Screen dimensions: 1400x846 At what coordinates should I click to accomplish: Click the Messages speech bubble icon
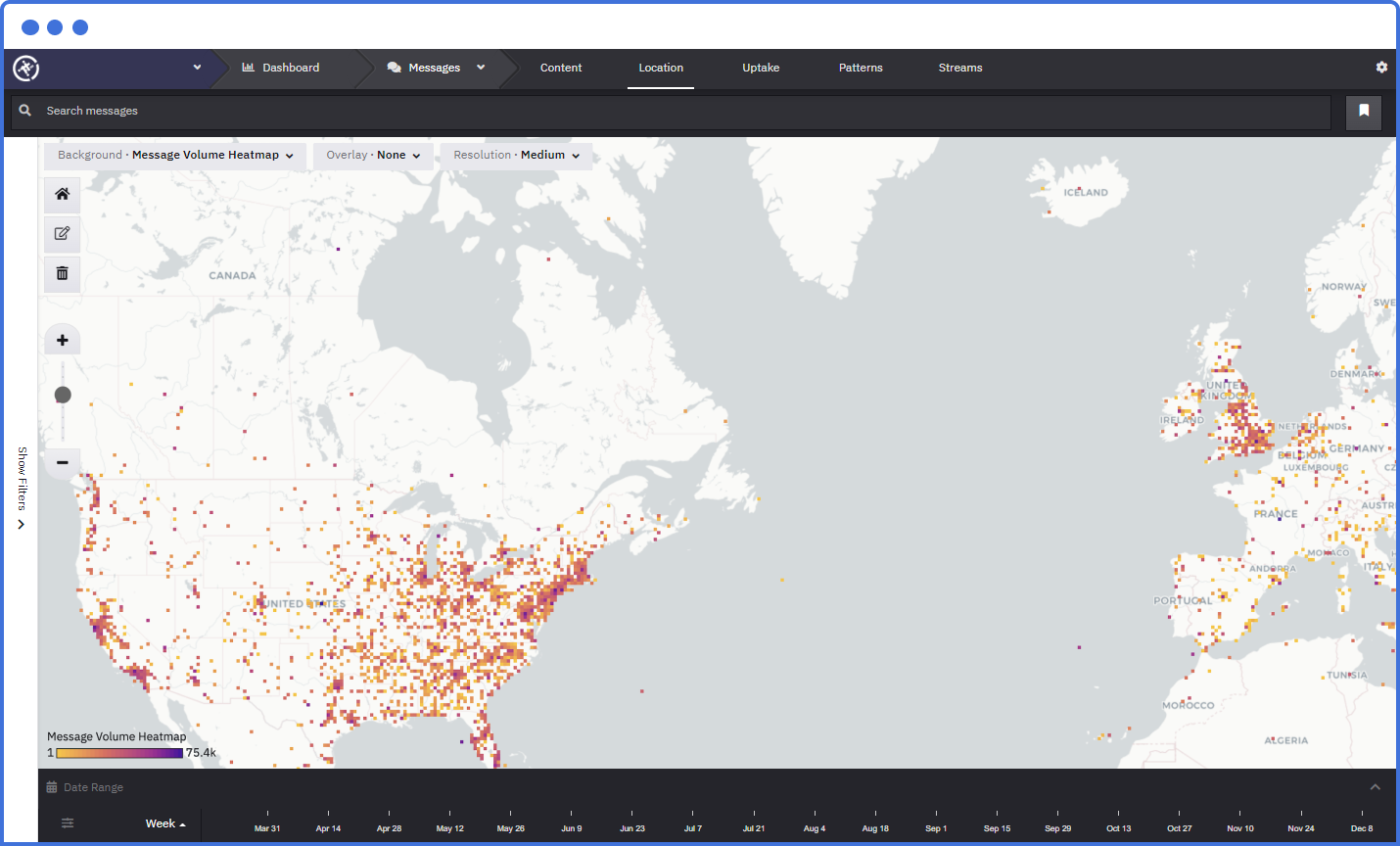(395, 67)
